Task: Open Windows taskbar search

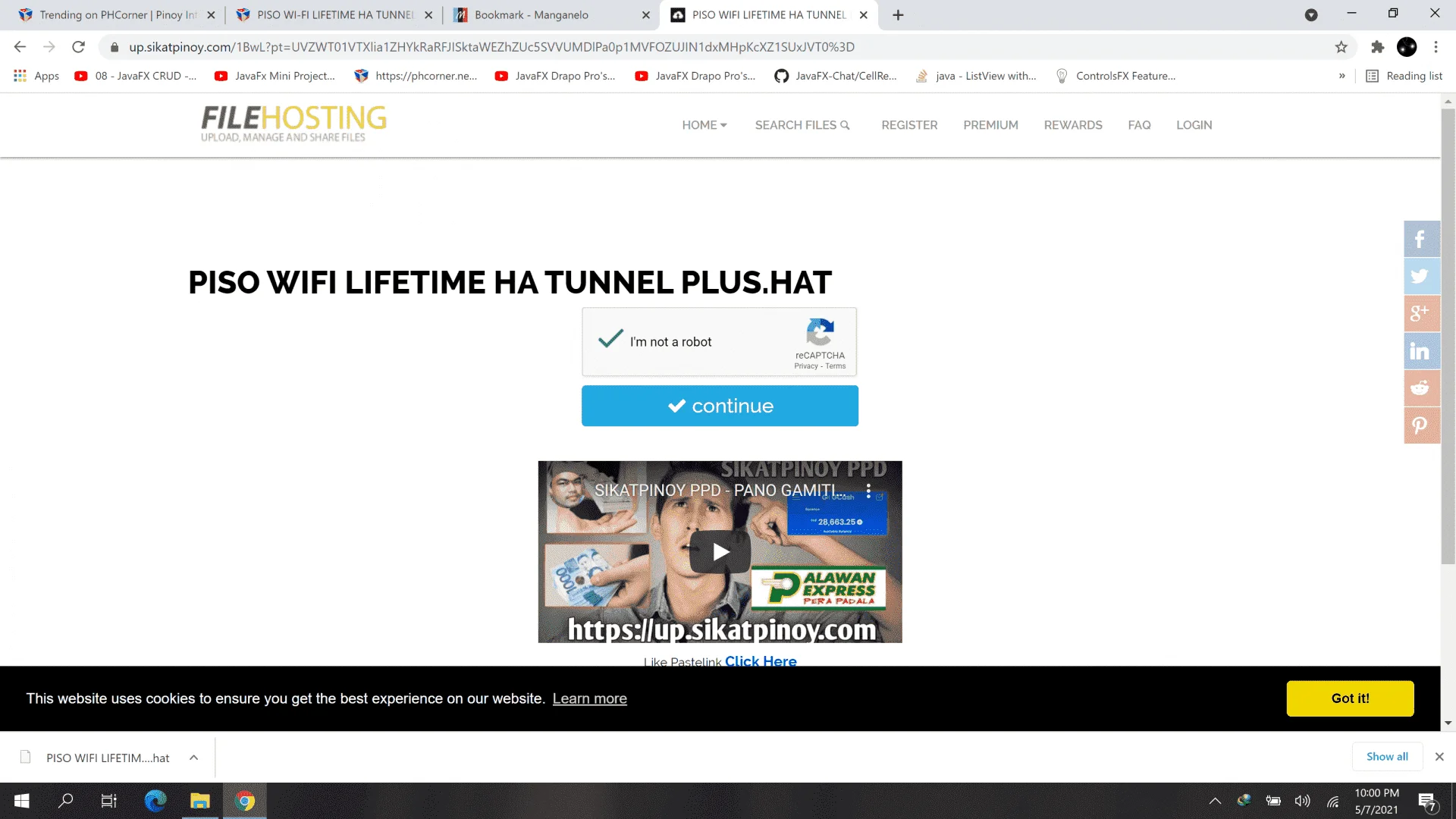Action: (x=66, y=801)
